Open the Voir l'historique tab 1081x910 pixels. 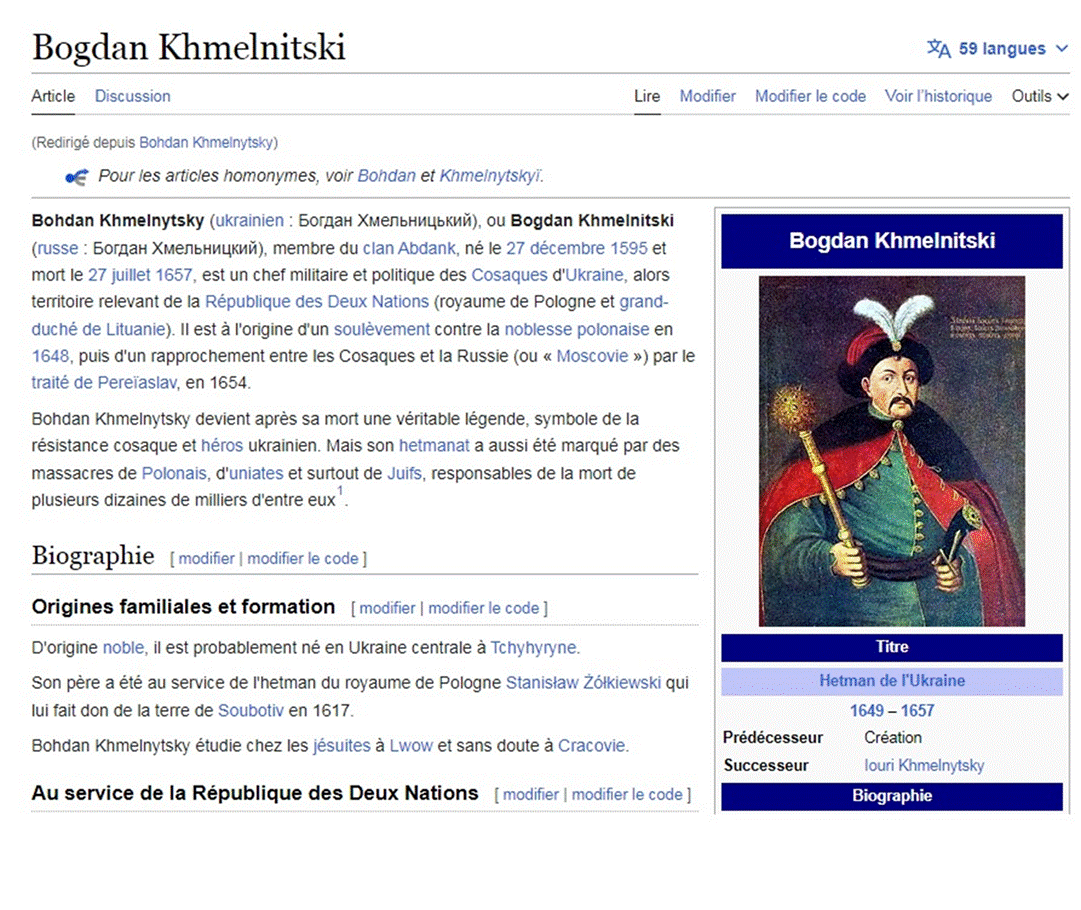click(x=938, y=96)
